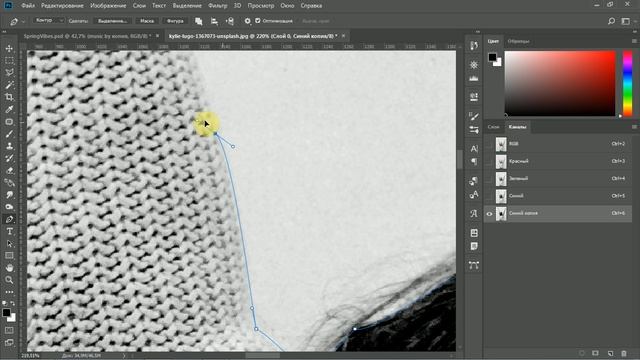Delete current channel trash button
Viewport: 640px width, 360px height.
[624, 353]
